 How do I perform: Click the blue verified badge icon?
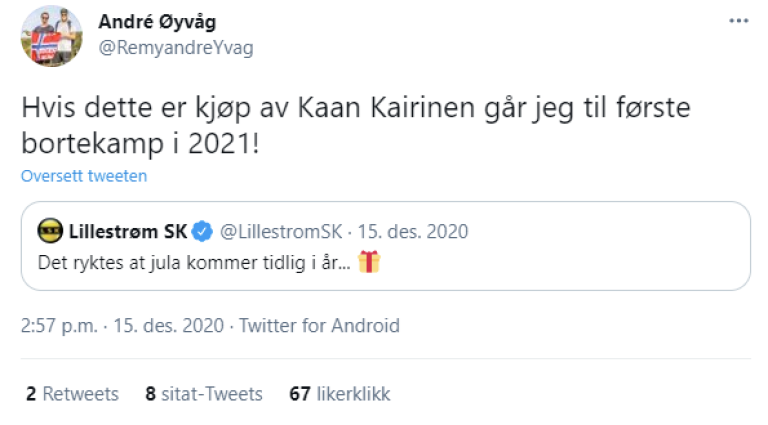pos(202,233)
